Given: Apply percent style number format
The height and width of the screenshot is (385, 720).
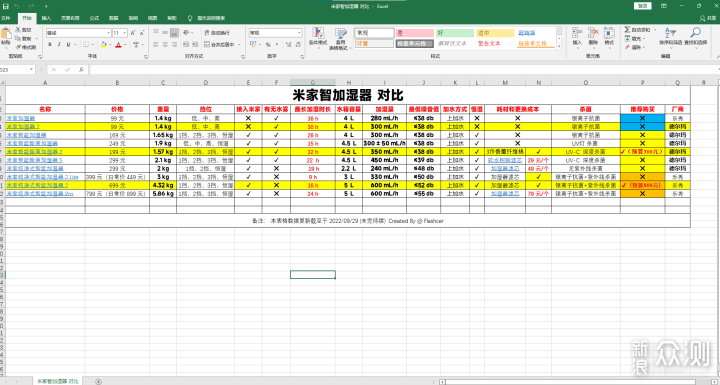Looking at the screenshot, I should click(x=268, y=45).
